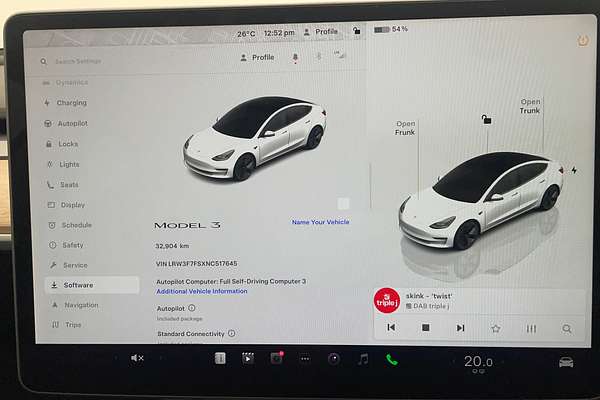Open the music note app icon
Screen dimensions: 600x400
pyautogui.click(x=363, y=359)
